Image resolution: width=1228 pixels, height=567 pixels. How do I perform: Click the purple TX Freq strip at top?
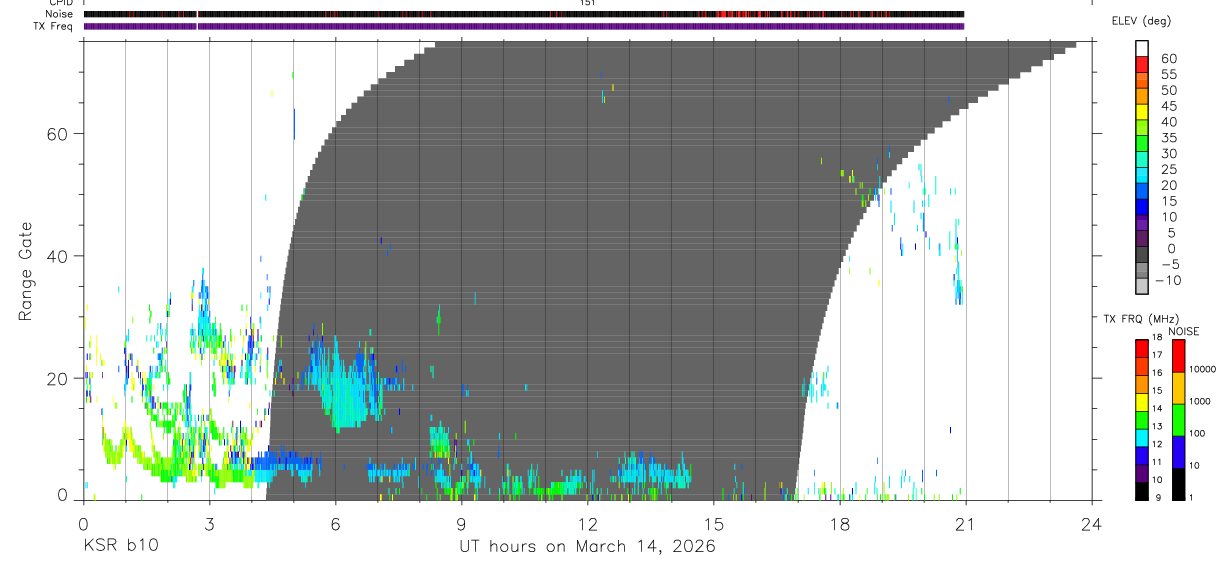tap(524, 26)
